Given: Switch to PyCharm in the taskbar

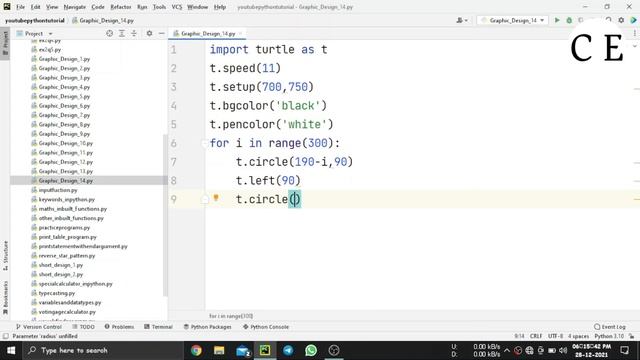Looking at the screenshot, I should (265, 350).
